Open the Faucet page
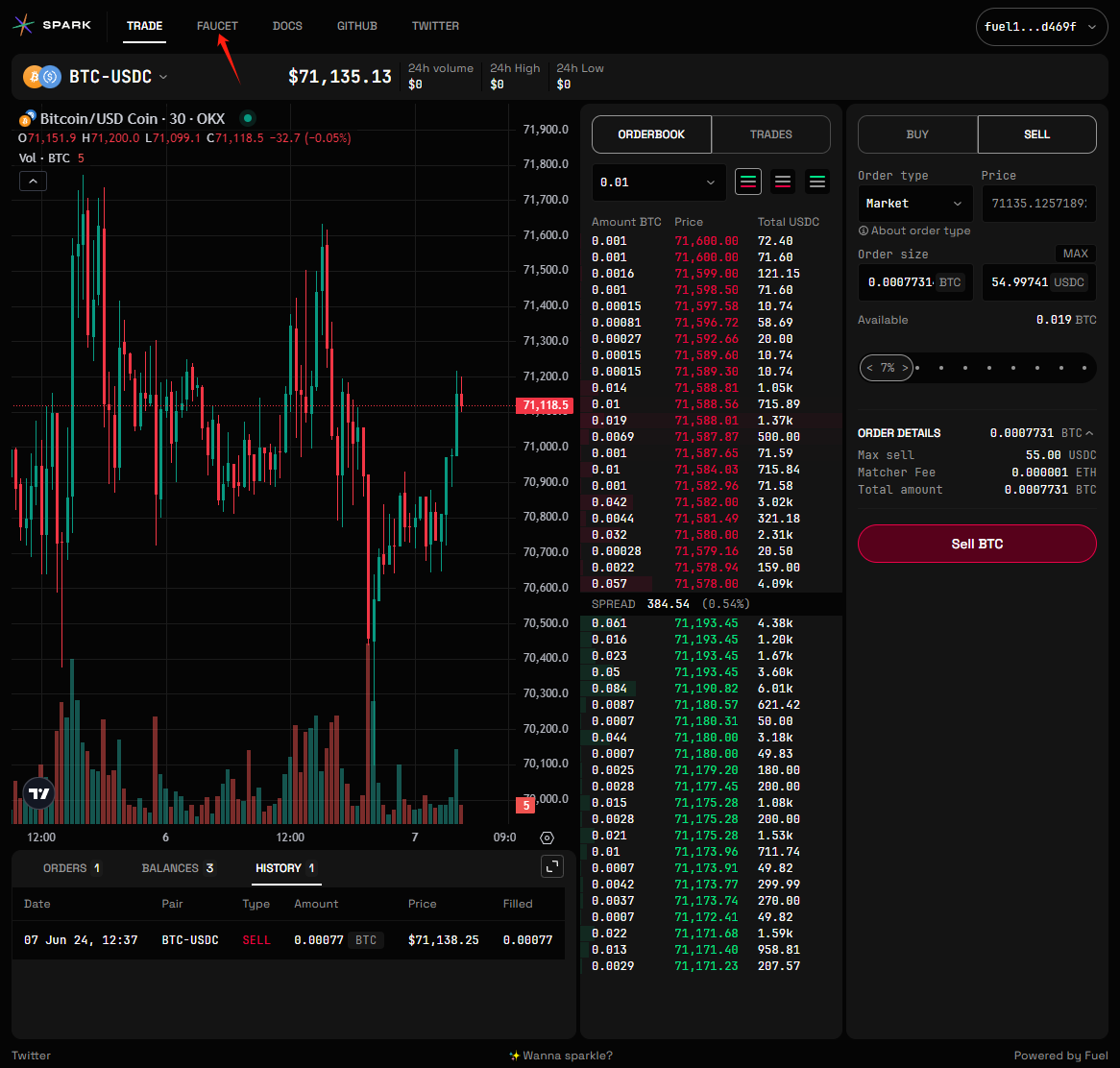1120x1068 pixels. [217, 26]
